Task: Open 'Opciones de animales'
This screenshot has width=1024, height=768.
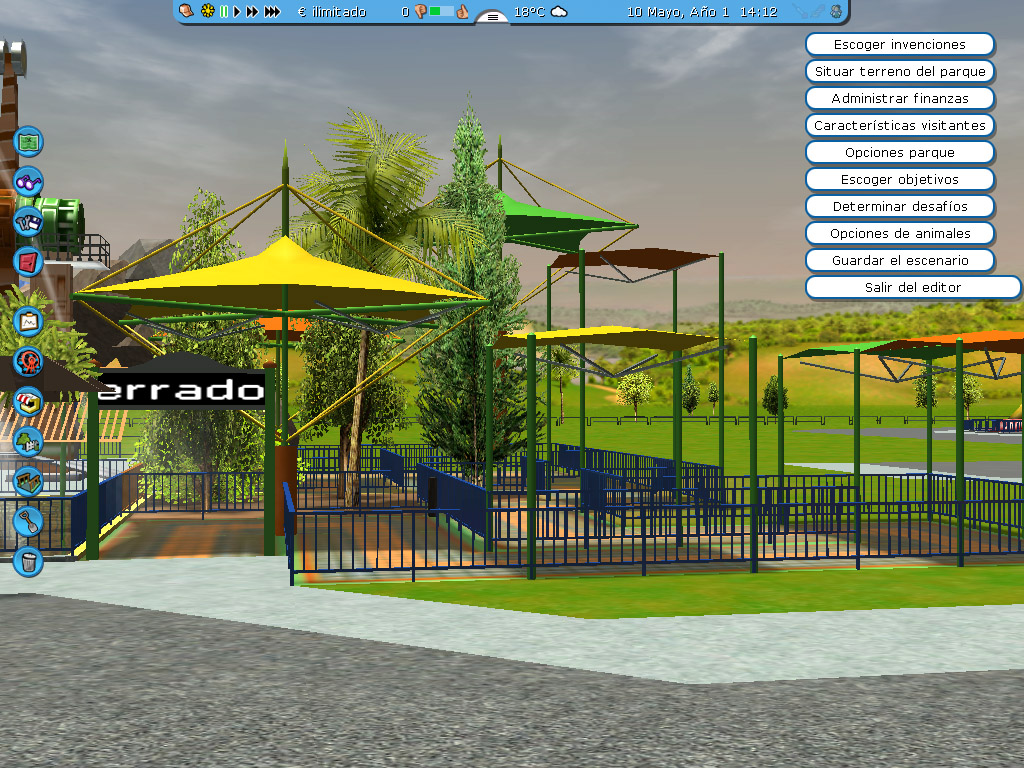Action: click(x=900, y=233)
